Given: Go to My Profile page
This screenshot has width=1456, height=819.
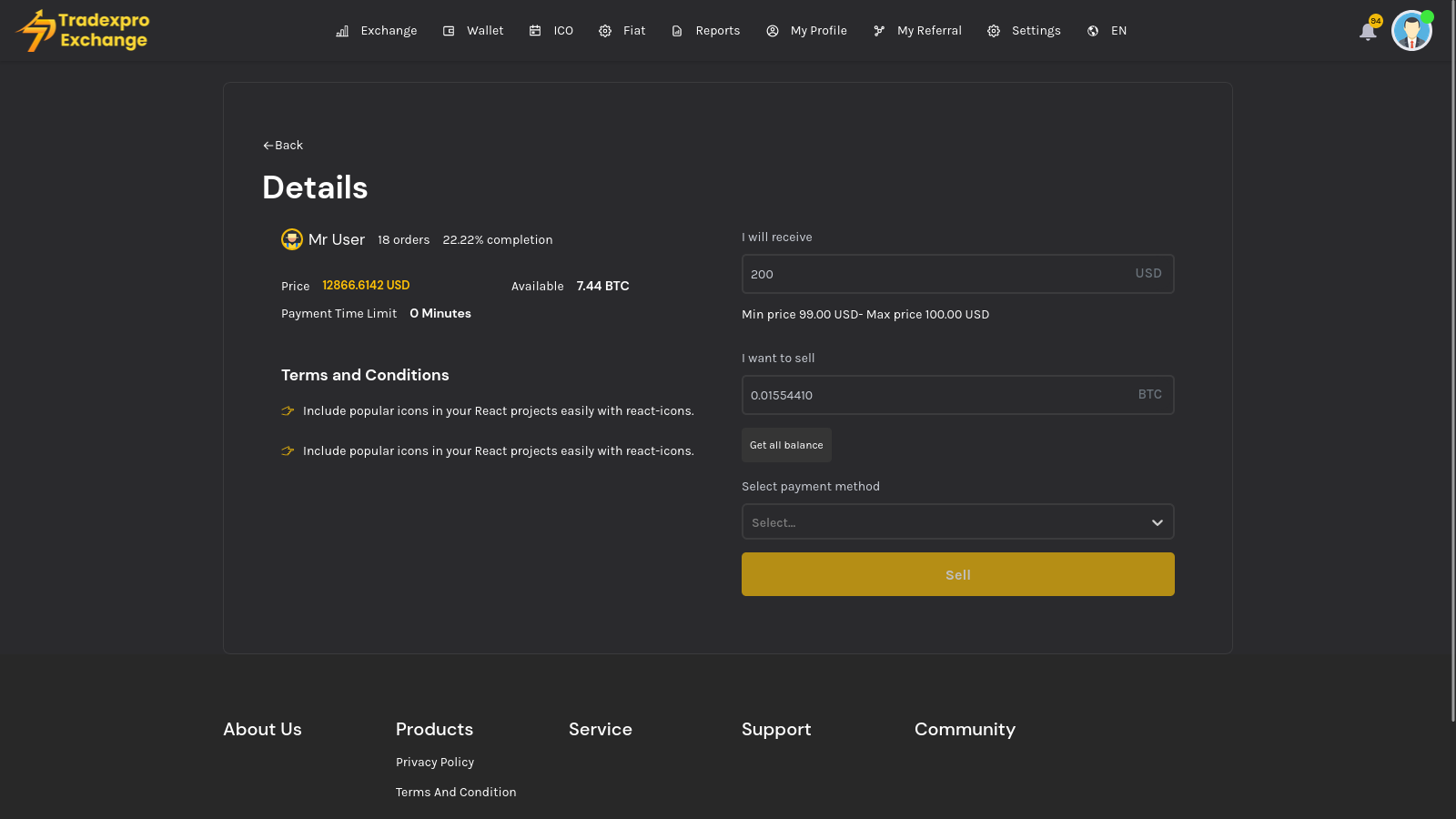Looking at the screenshot, I should pos(818,31).
